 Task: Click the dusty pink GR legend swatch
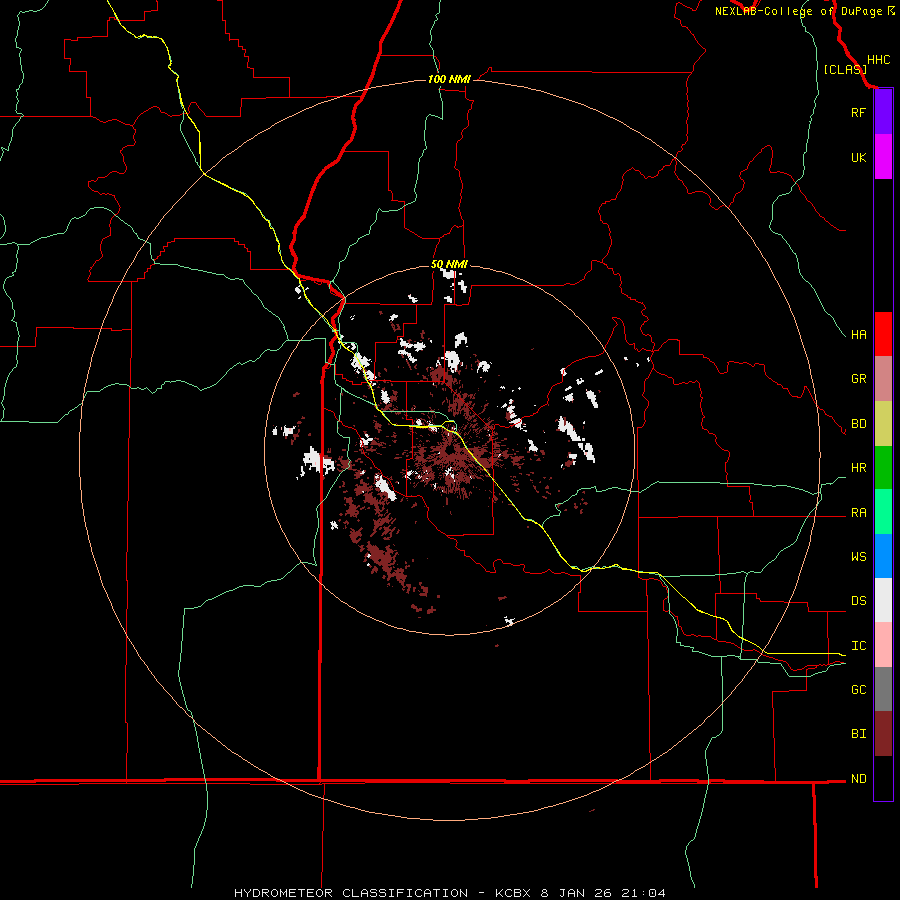883,379
